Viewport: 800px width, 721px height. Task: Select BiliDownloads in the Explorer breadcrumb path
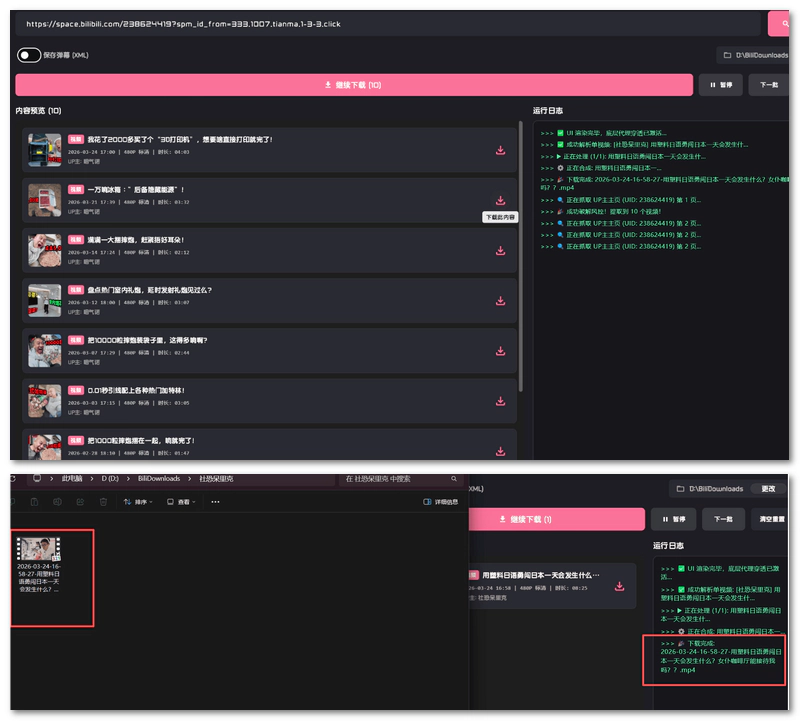tap(159, 479)
